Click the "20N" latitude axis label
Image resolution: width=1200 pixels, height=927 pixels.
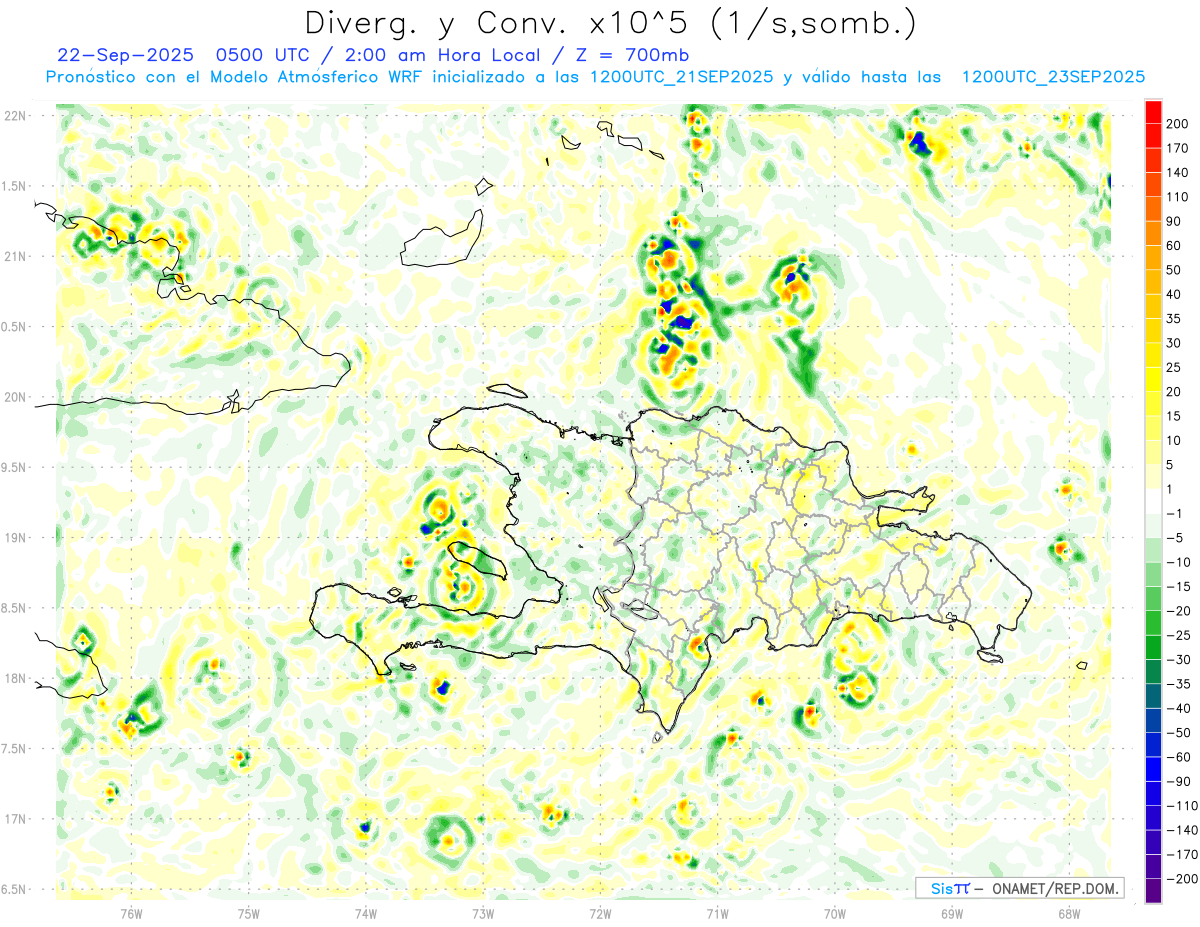click(15, 397)
